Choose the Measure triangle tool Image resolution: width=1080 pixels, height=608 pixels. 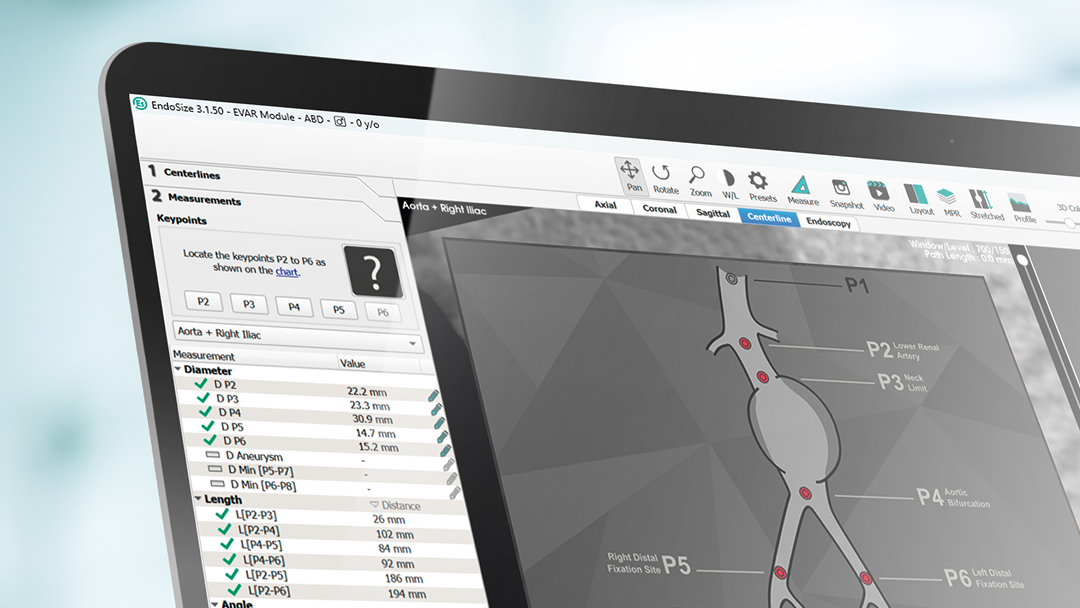coord(802,190)
